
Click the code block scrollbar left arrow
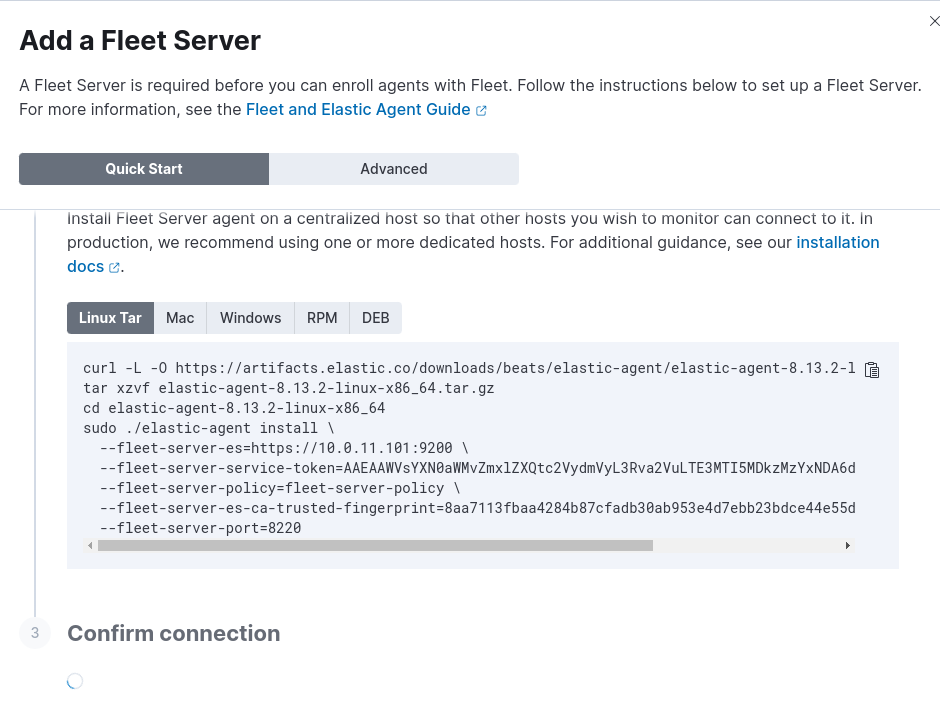90,546
